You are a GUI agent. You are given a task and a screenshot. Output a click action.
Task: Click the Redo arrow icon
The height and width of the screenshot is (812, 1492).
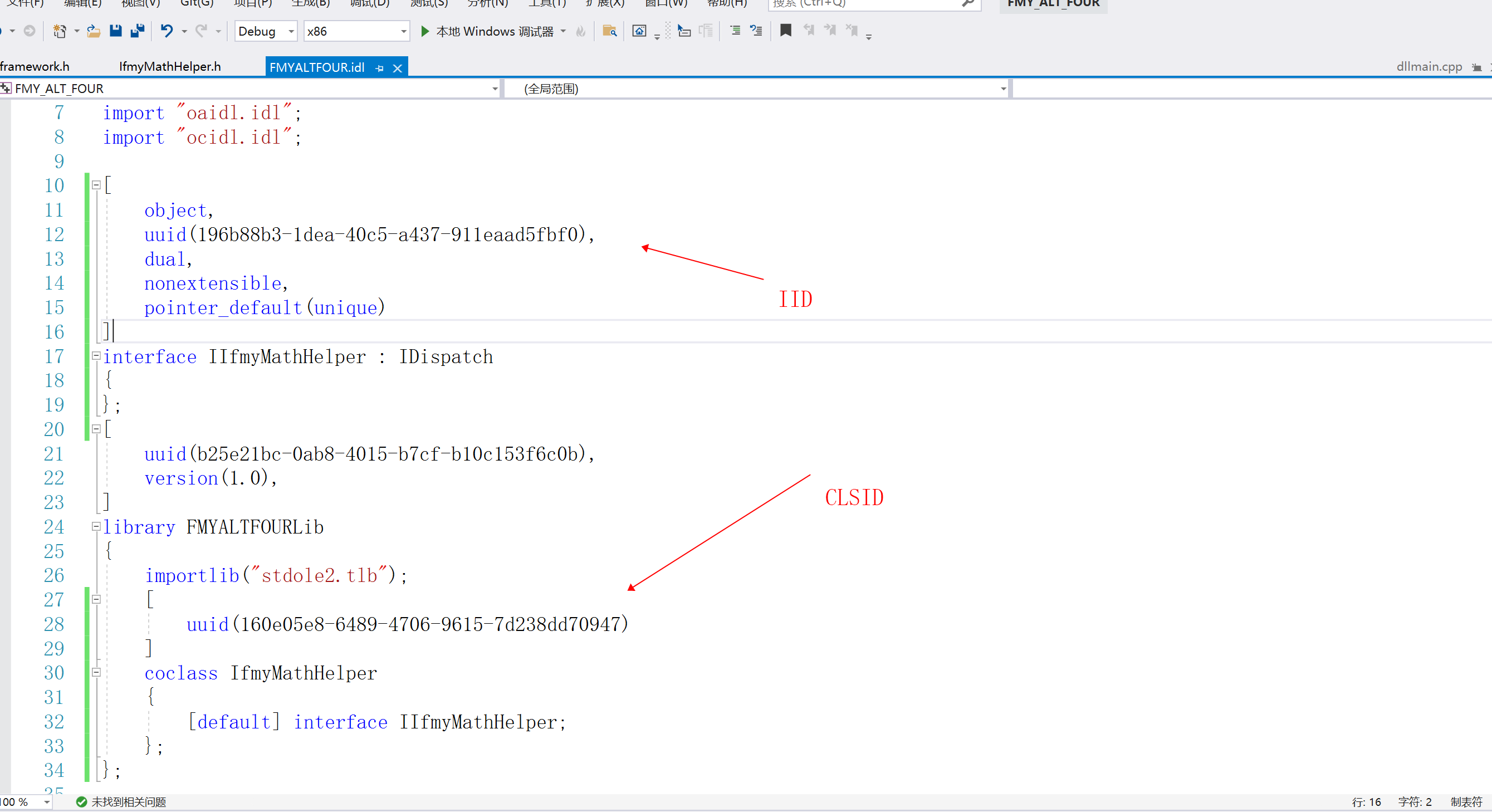tap(201, 31)
